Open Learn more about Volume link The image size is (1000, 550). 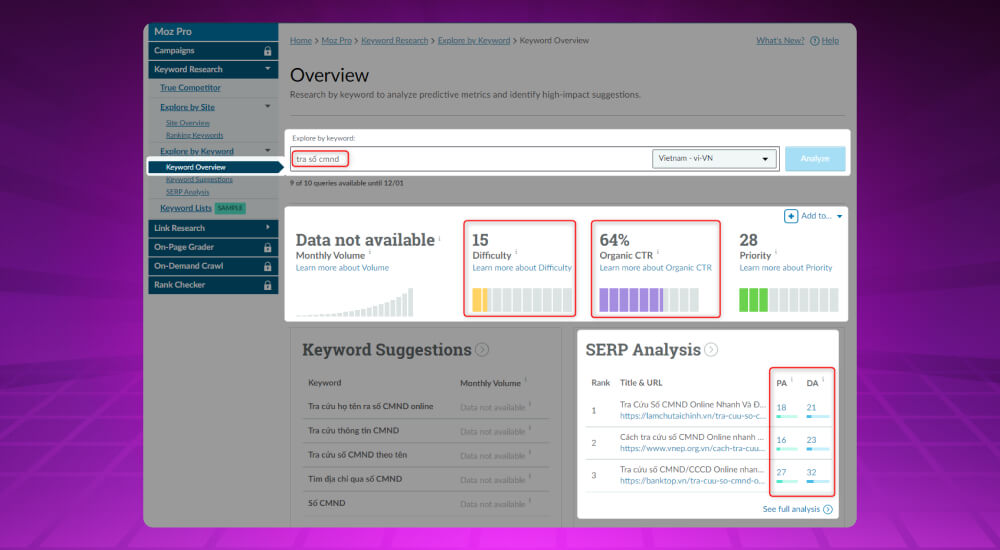(342, 268)
